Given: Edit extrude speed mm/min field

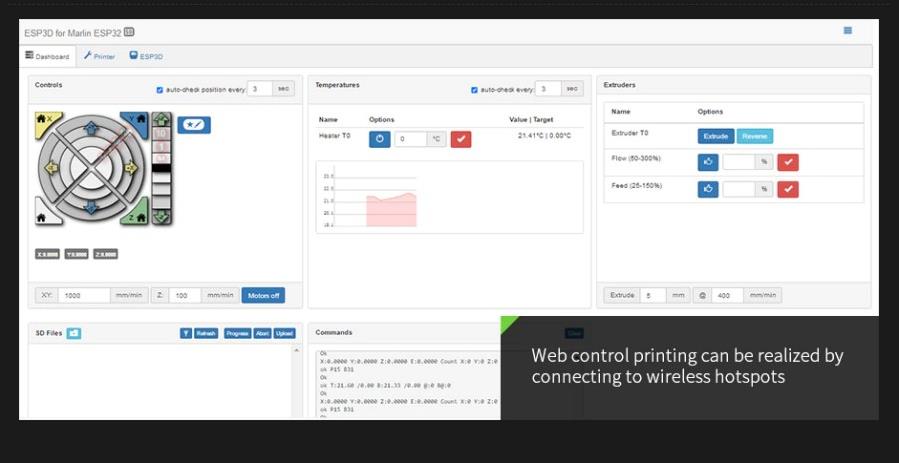Looking at the screenshot, I should click(728, 296).
